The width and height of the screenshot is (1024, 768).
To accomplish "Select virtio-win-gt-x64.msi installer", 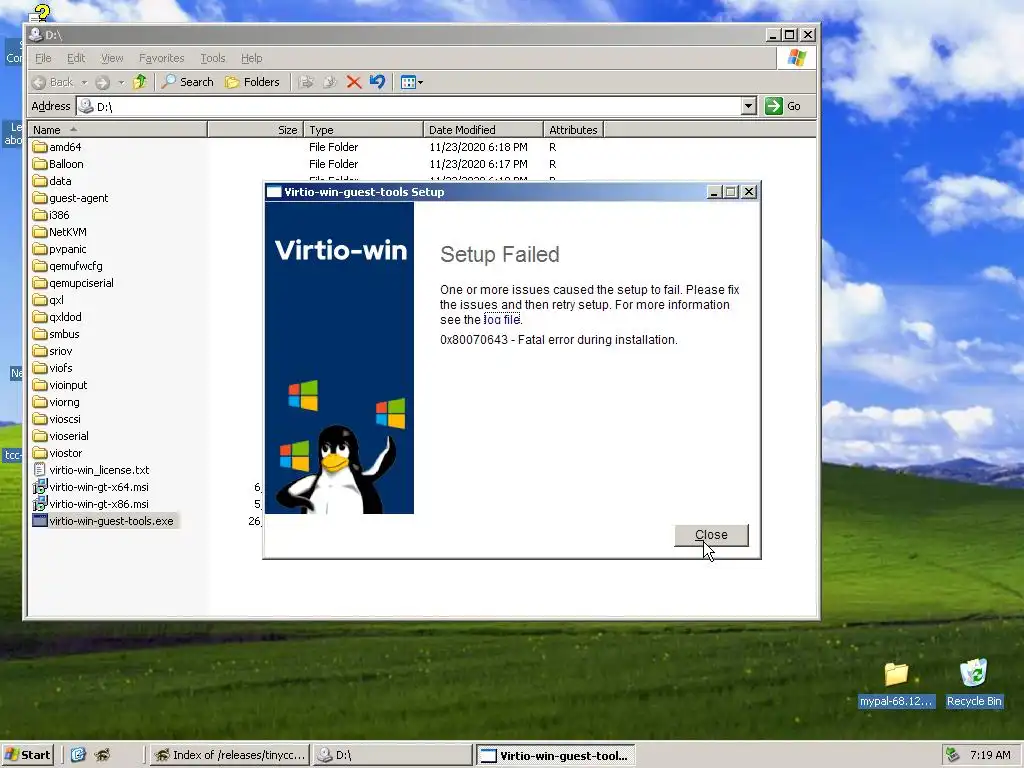I will 91,487.
